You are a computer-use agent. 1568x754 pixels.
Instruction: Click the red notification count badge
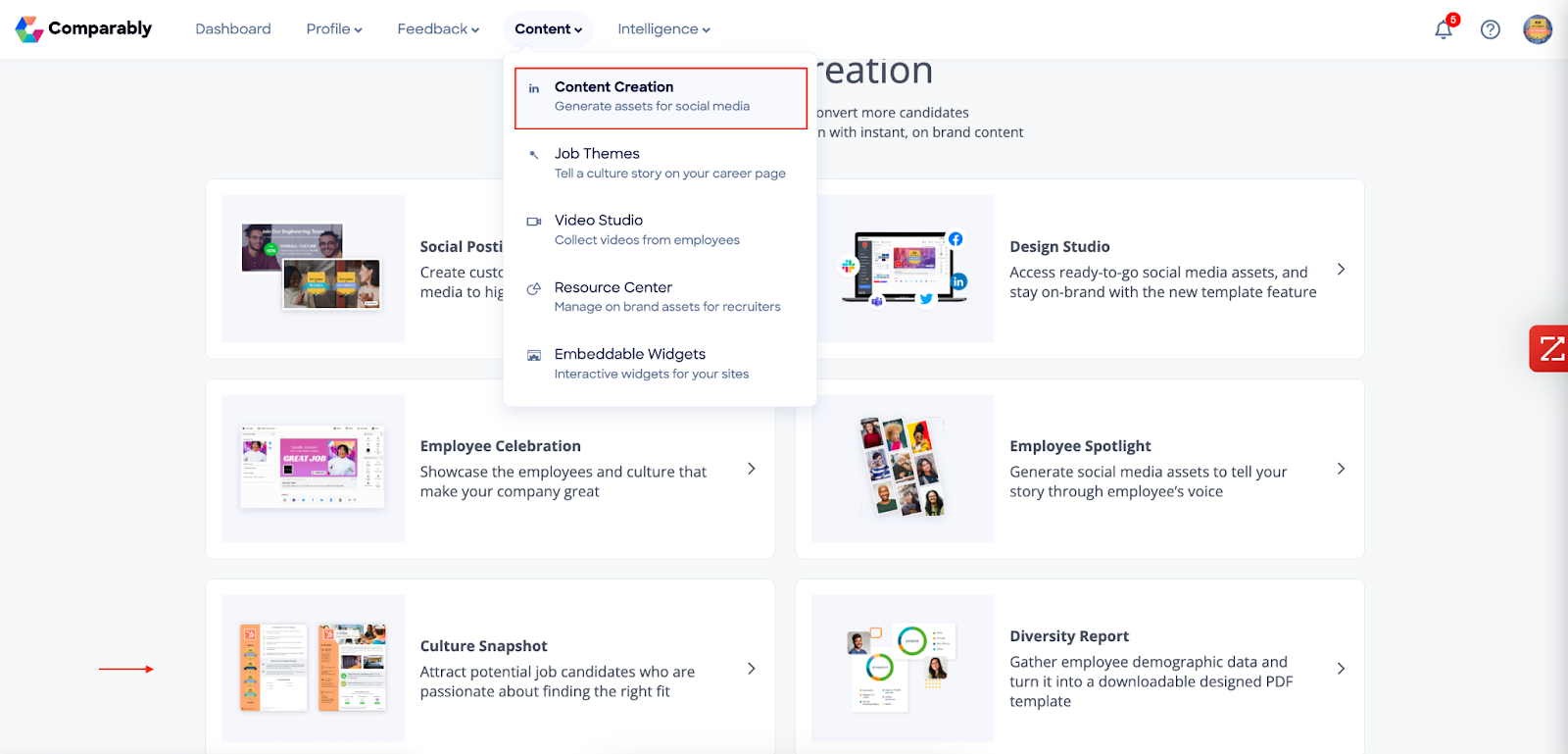tap(1453, 20)
